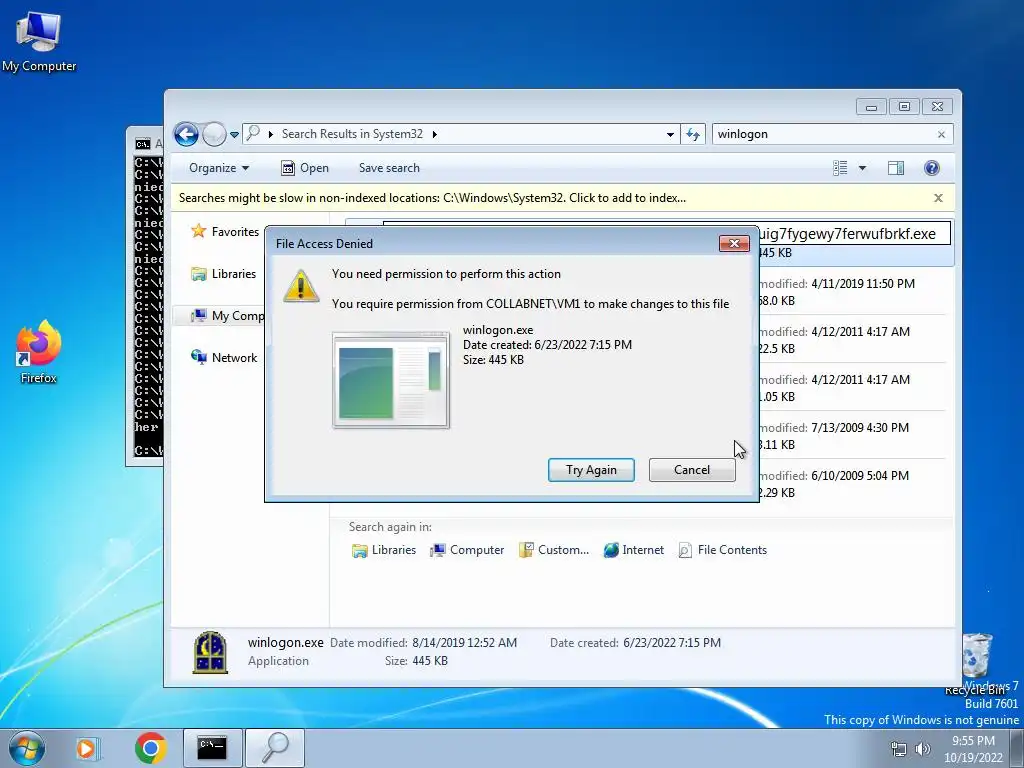Search again on the Internet

(633, 551)
